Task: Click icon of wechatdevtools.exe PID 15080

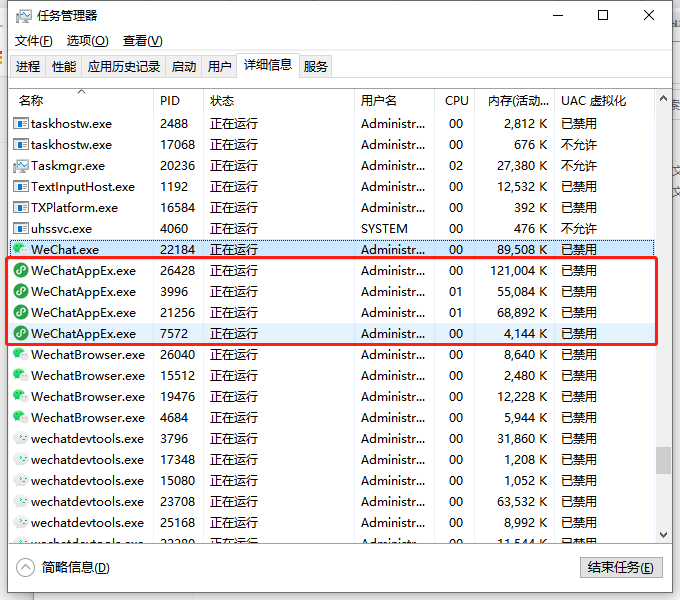Action: click(x=20, y=480)
